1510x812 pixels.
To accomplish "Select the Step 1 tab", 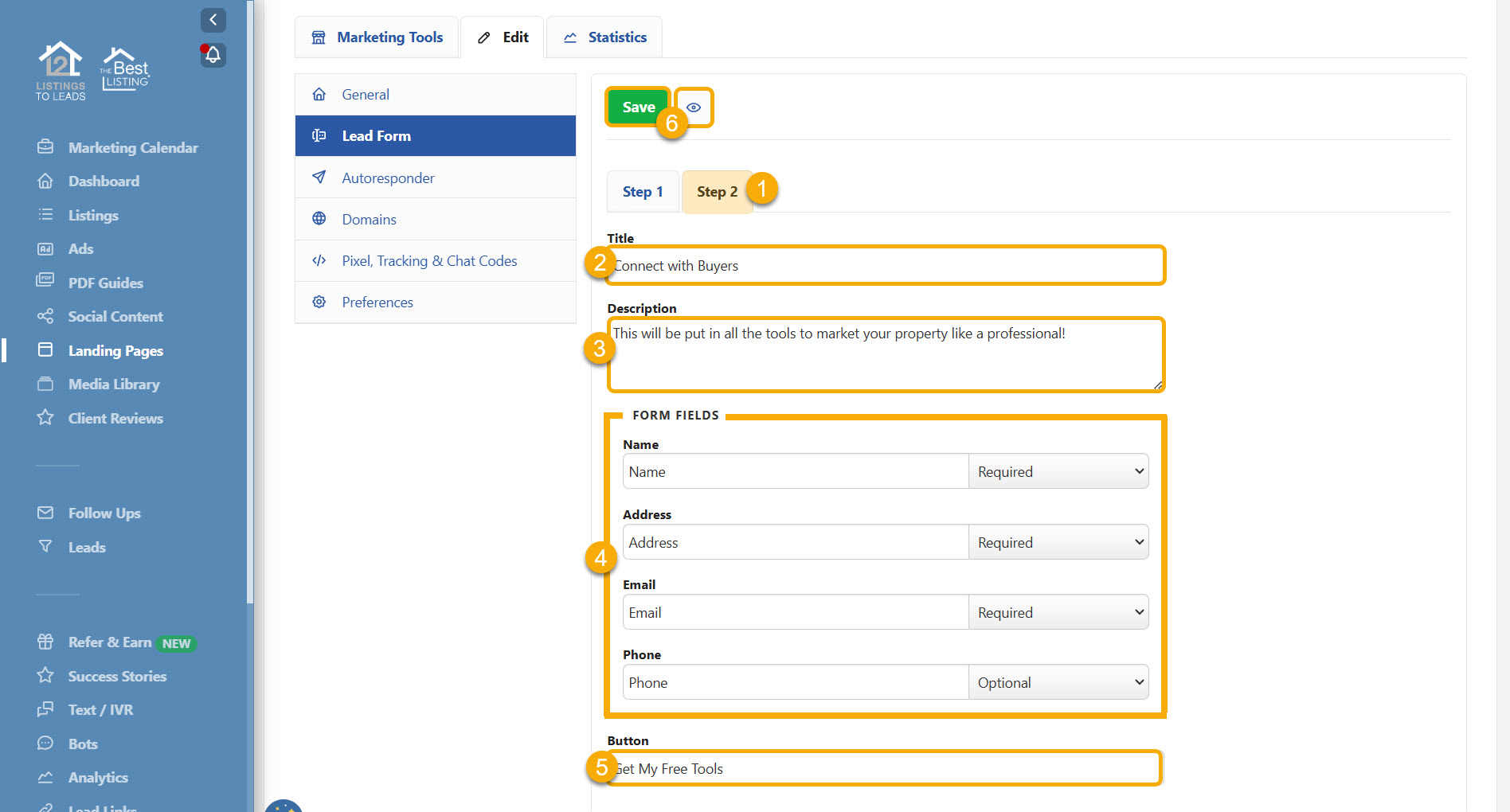I will [x=642, y=191].
